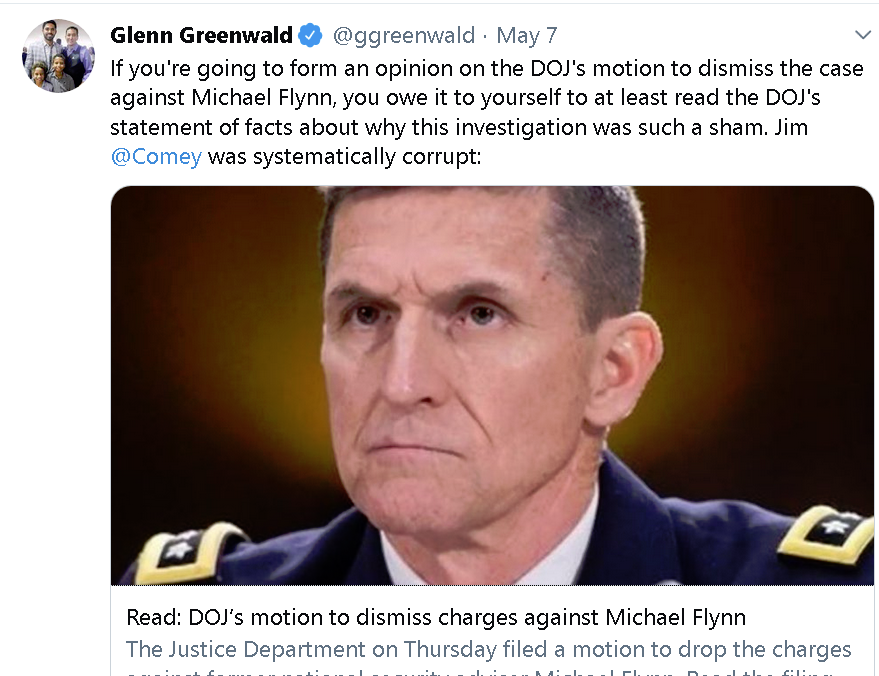This screenshot has width=879, height=676.
Task: Click "Michael Flynn" in the card headline
Action: [676, 617]
